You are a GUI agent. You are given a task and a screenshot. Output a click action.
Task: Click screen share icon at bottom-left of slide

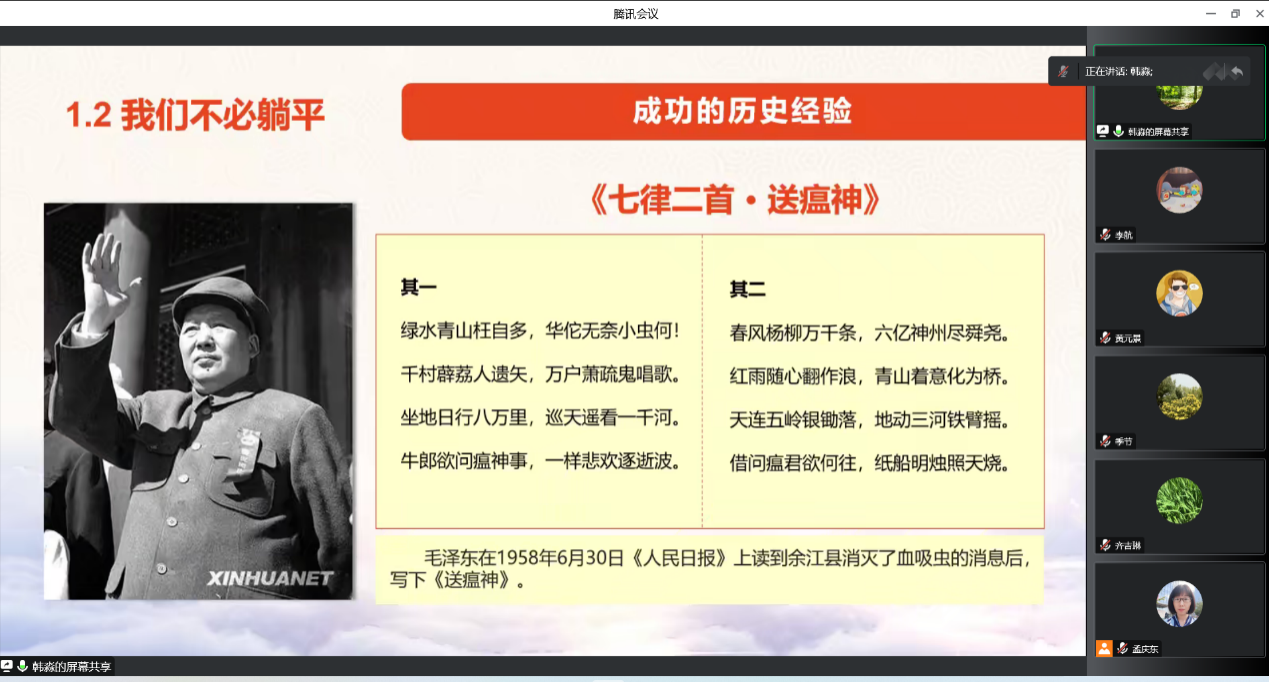[7, 666]
